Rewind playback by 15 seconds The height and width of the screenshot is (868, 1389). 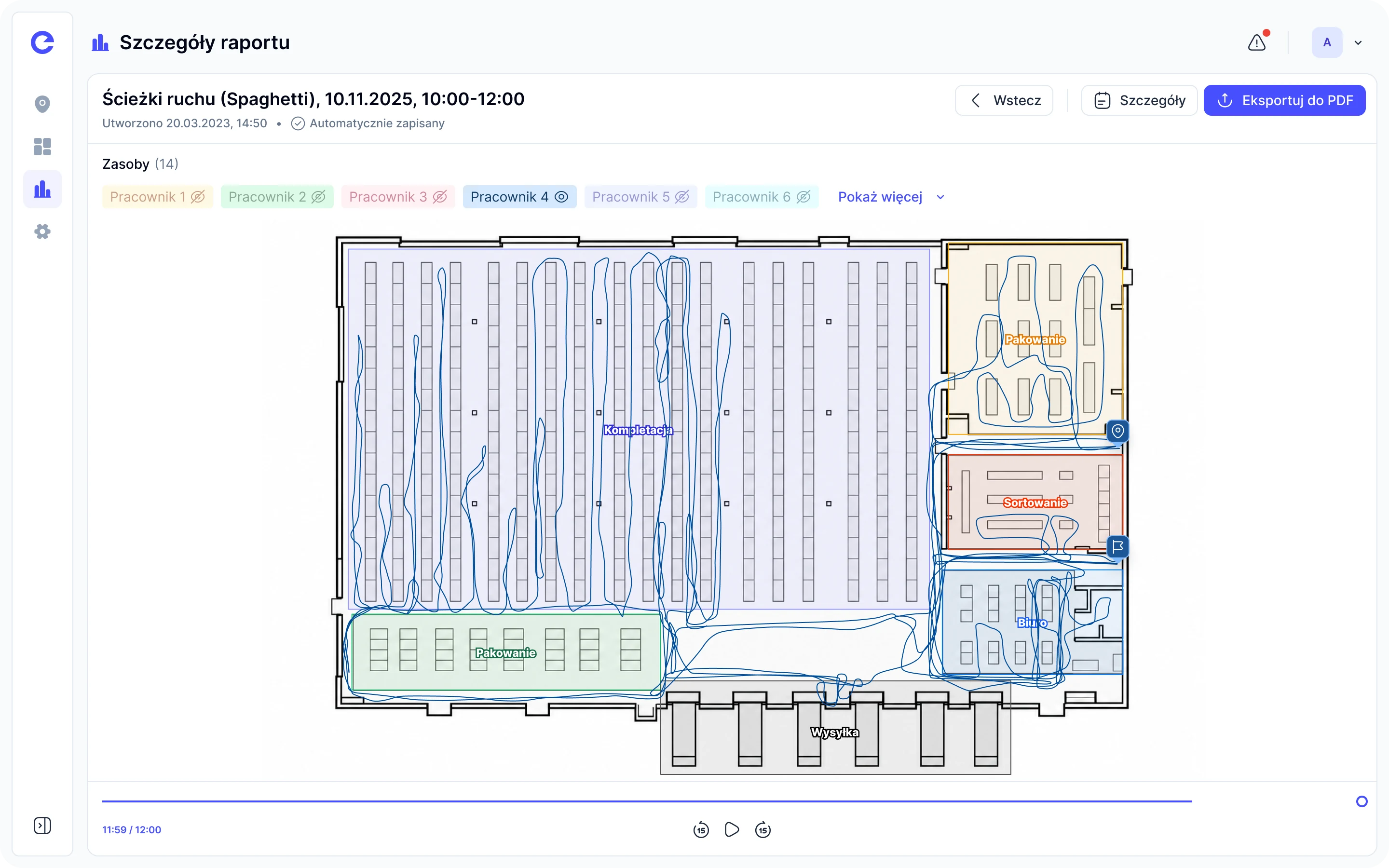click(701, 829)
